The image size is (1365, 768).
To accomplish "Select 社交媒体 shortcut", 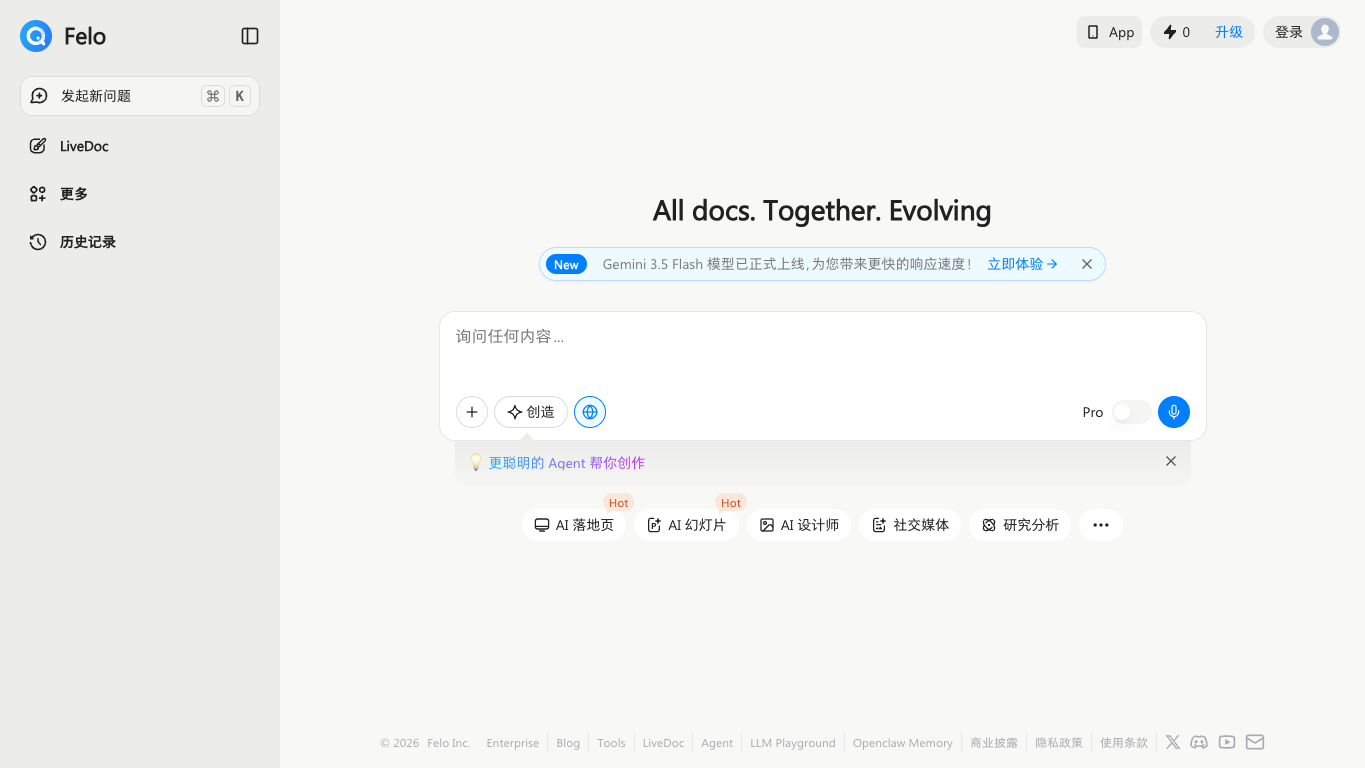I will 910,525.
